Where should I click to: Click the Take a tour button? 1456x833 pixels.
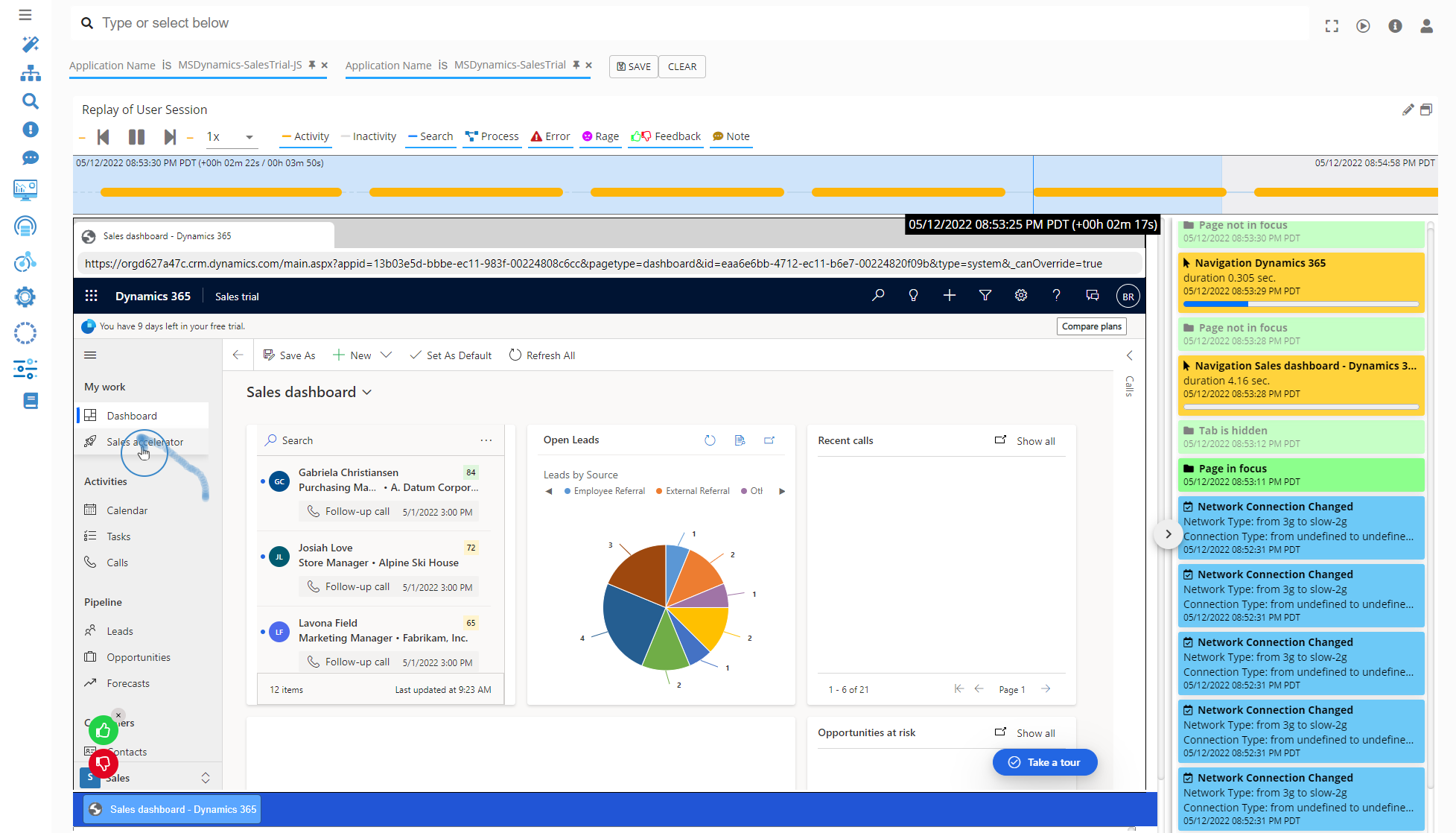[1045, 761]
